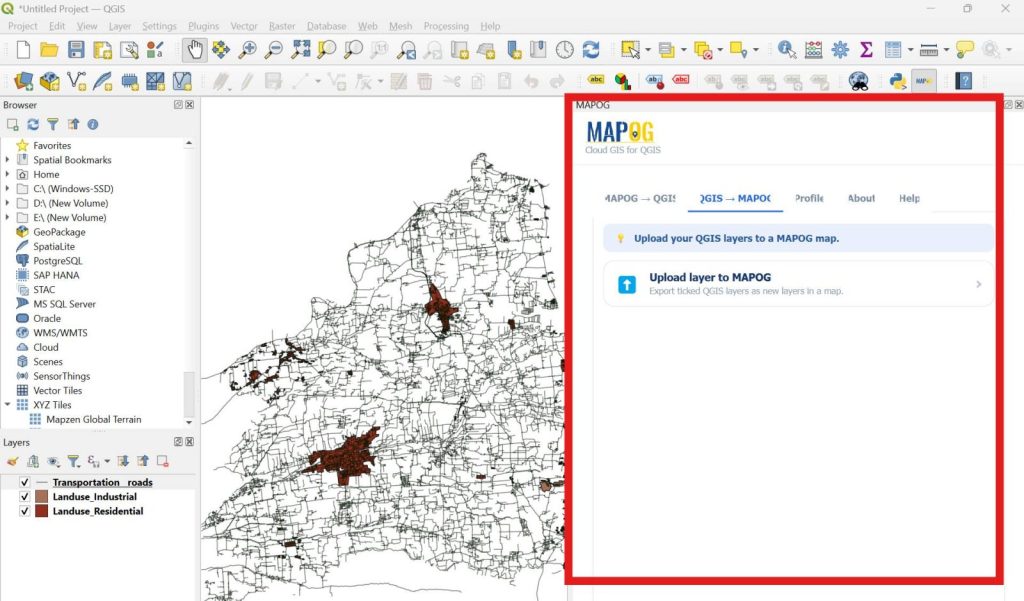This screenshot has height=601, width=1024.
Task: Open the Select Features tool dropdown arrow
Action: (x=648, y=50)
